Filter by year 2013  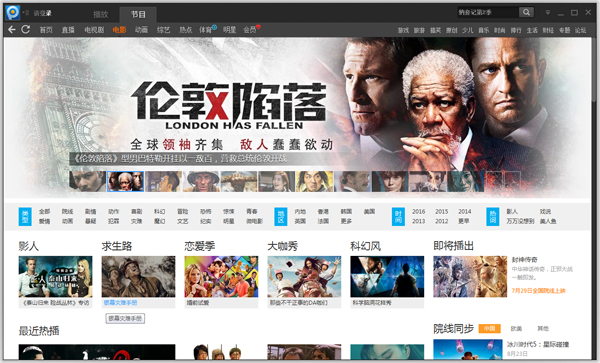pos(419,221)
